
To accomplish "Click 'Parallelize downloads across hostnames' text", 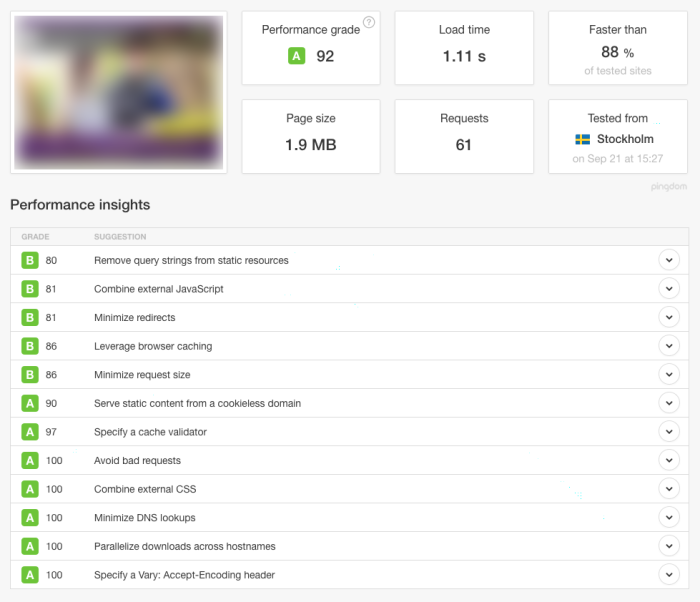I will 184,546.
